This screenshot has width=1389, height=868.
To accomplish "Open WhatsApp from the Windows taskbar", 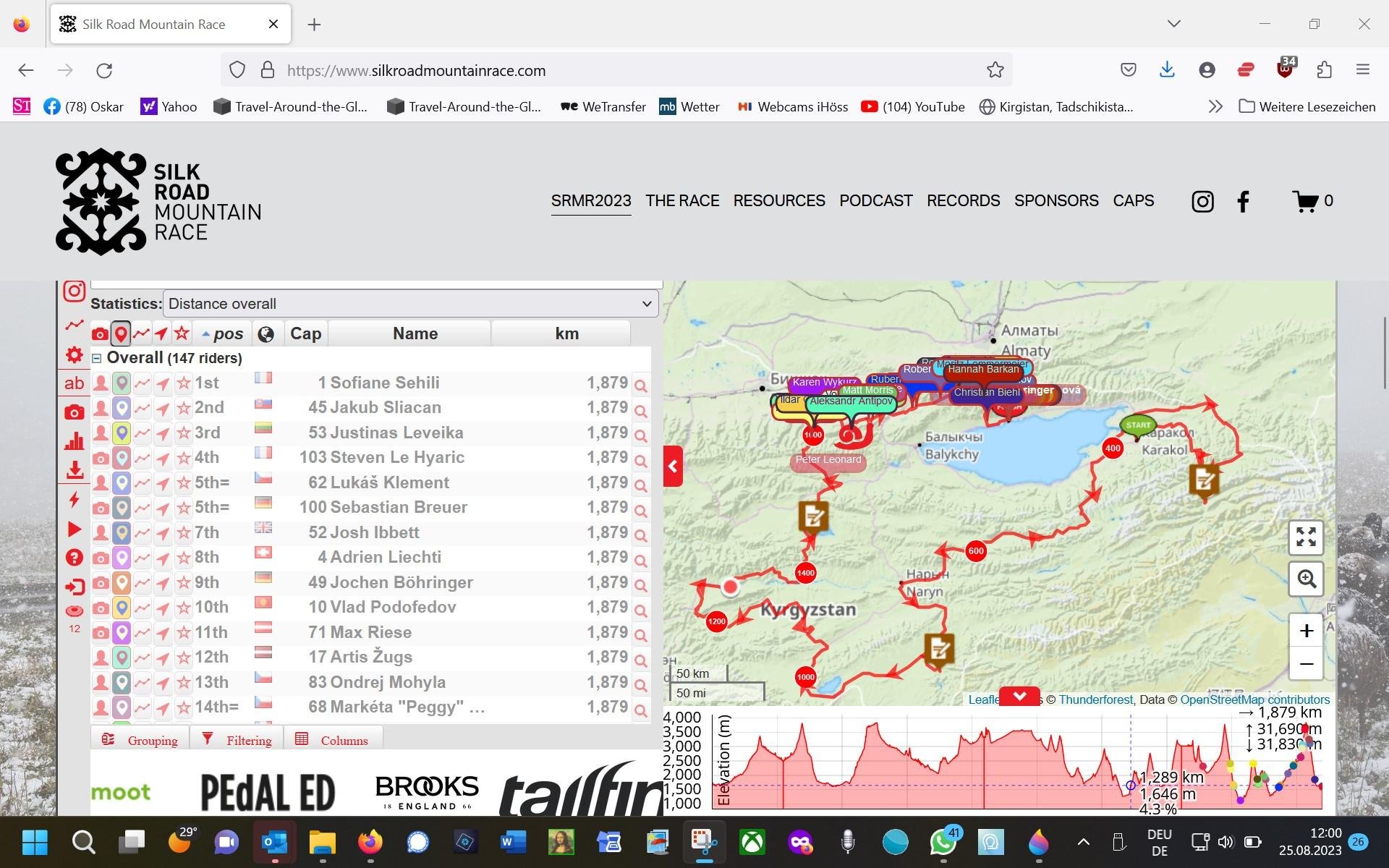I will (x=943, y=842).
